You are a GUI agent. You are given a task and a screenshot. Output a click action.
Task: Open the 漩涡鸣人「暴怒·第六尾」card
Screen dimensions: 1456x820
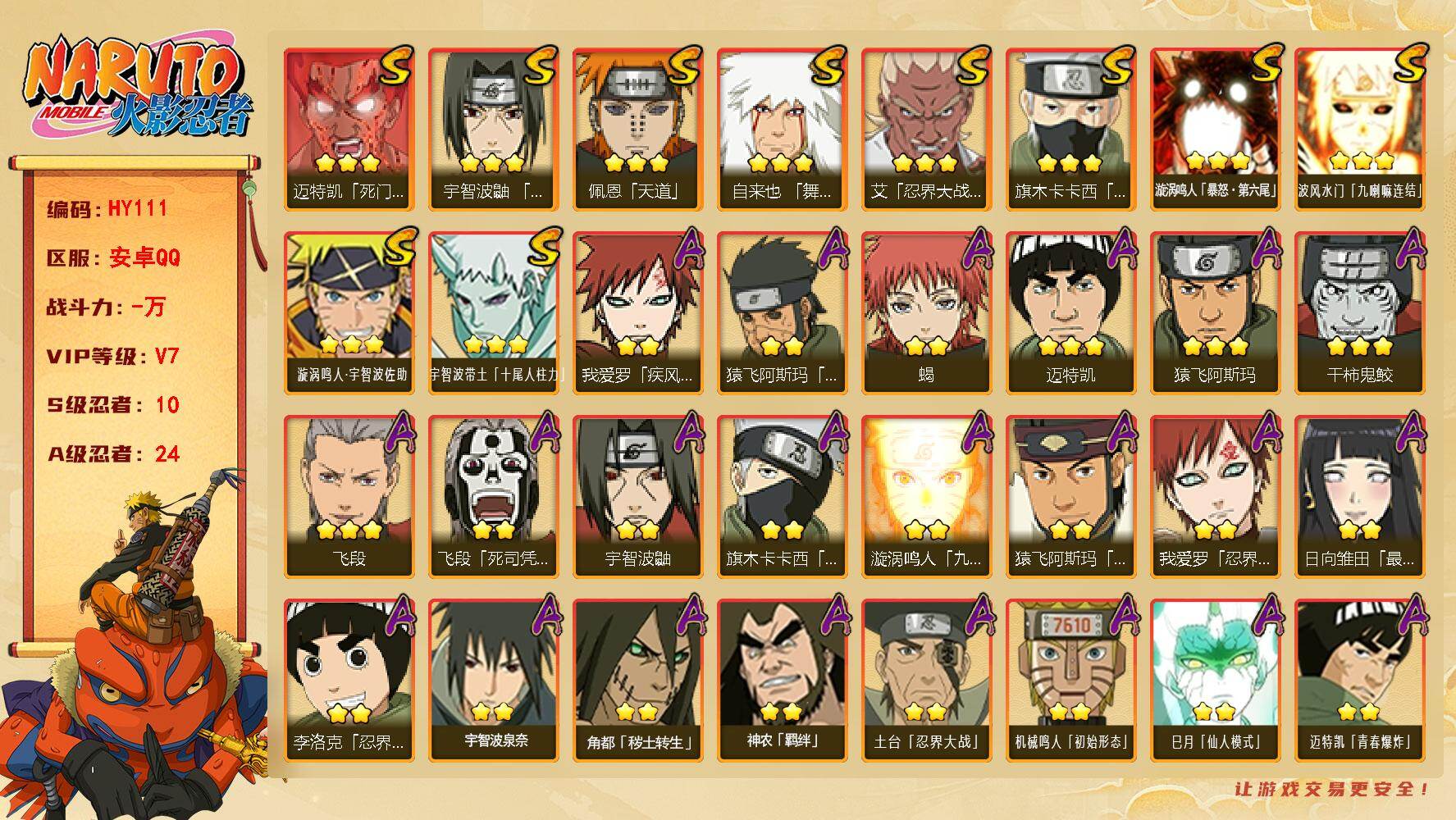pyautogui.click(x=1215, y=129)
